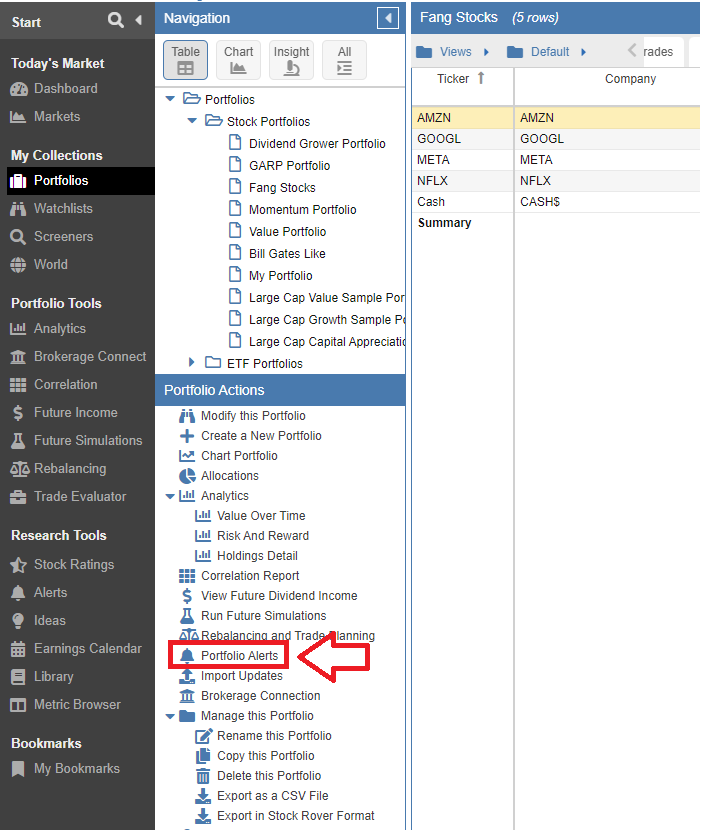Open the Correlation tool in sidebar

53,384
